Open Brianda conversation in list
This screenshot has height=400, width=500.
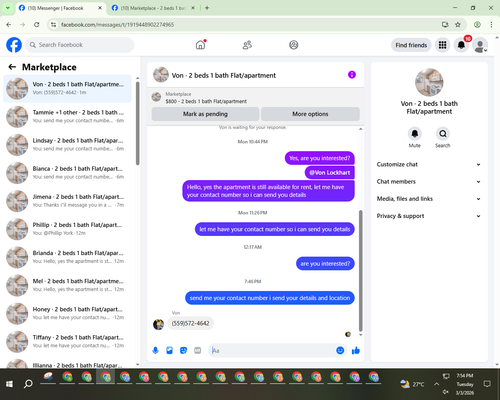[67, 257]
